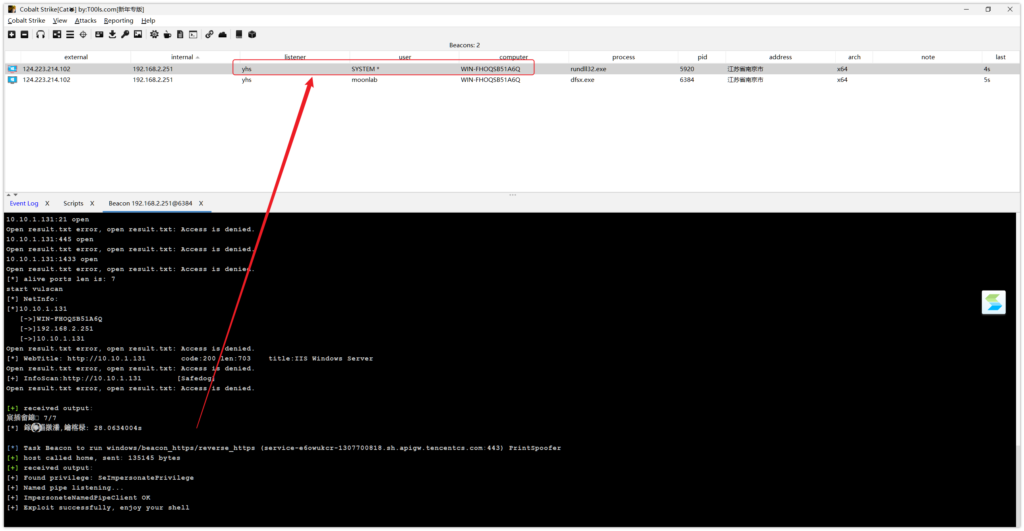This screenshot has width=1024, height=531.
Task: Click the cloud Manage Web Server icon
Action: [x=223, y=35]
